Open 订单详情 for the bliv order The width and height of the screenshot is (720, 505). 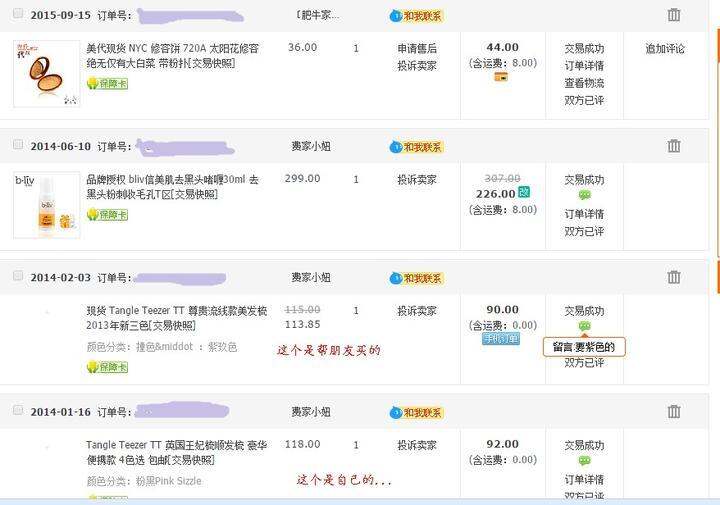[x=584, y=214]
